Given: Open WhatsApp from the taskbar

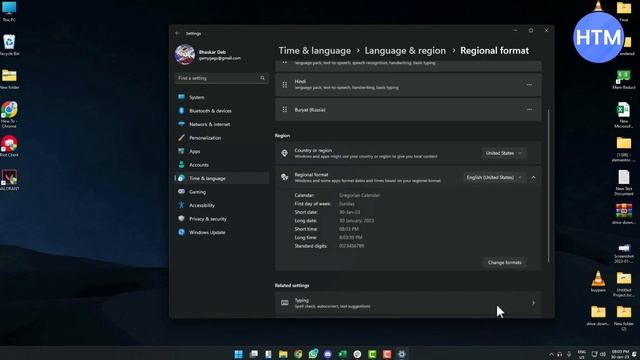Looking at the screenshot, I should (313, 354).
